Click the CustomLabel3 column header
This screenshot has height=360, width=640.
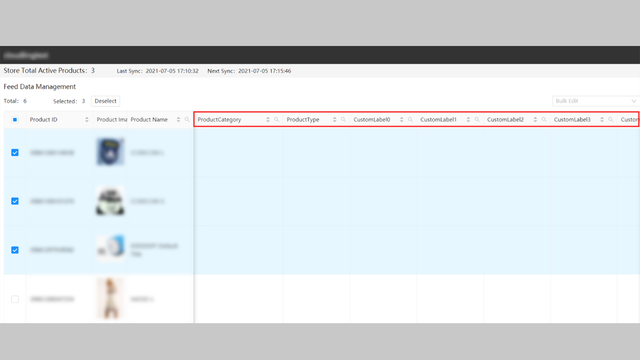[x=572, y=120]
